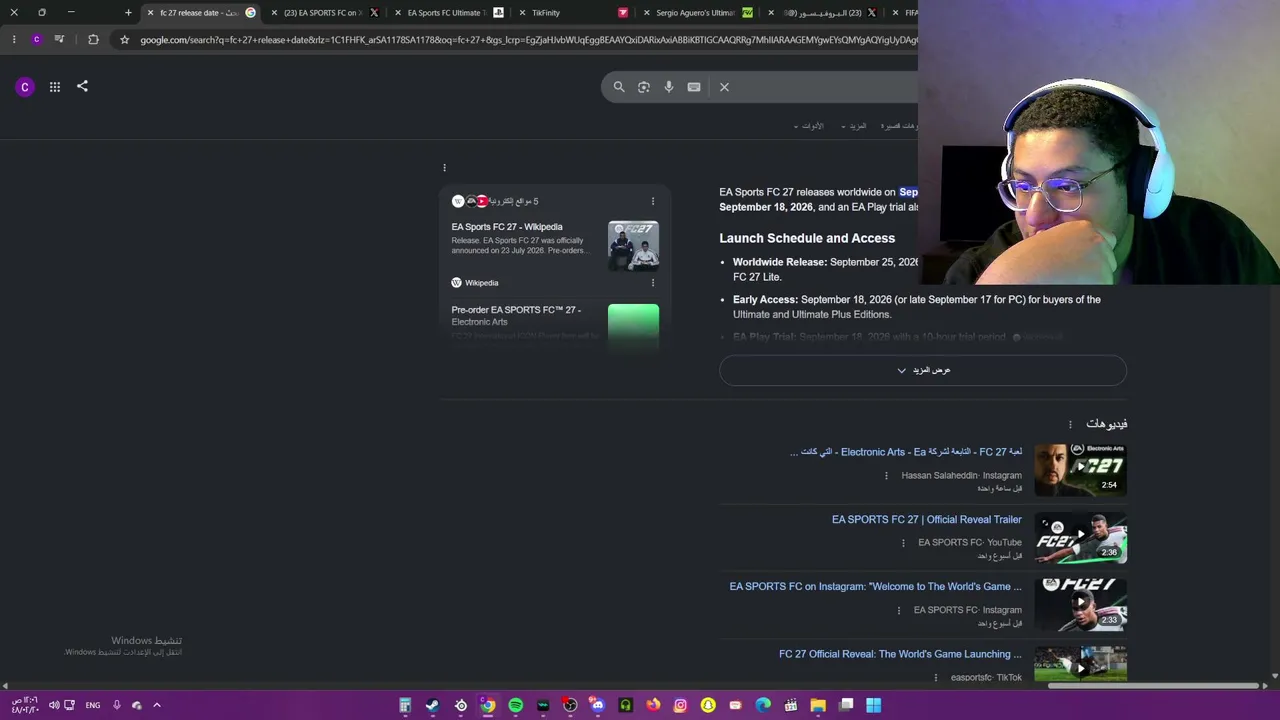Open the FC27 Wikipedia card thumbnail image

click(633, 246)
